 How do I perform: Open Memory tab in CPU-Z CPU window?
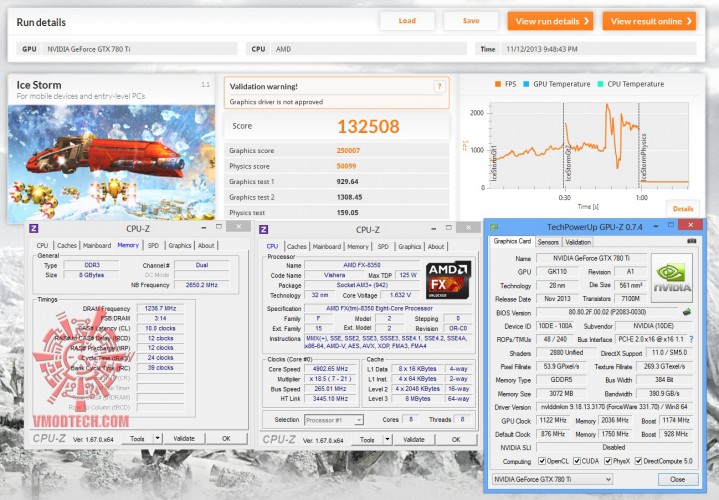(358, 246)
